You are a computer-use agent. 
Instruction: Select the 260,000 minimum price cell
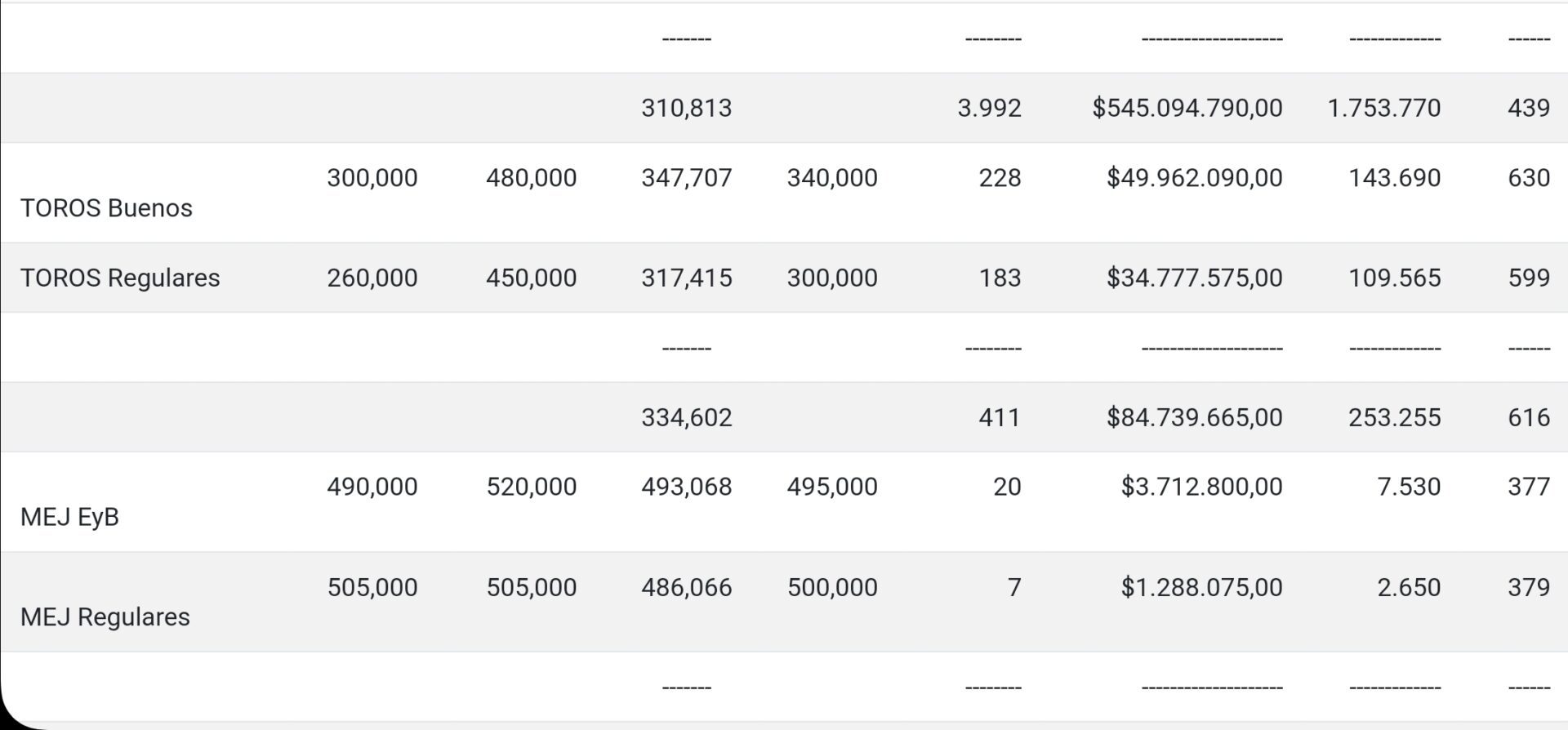click(x=372, y=278)
